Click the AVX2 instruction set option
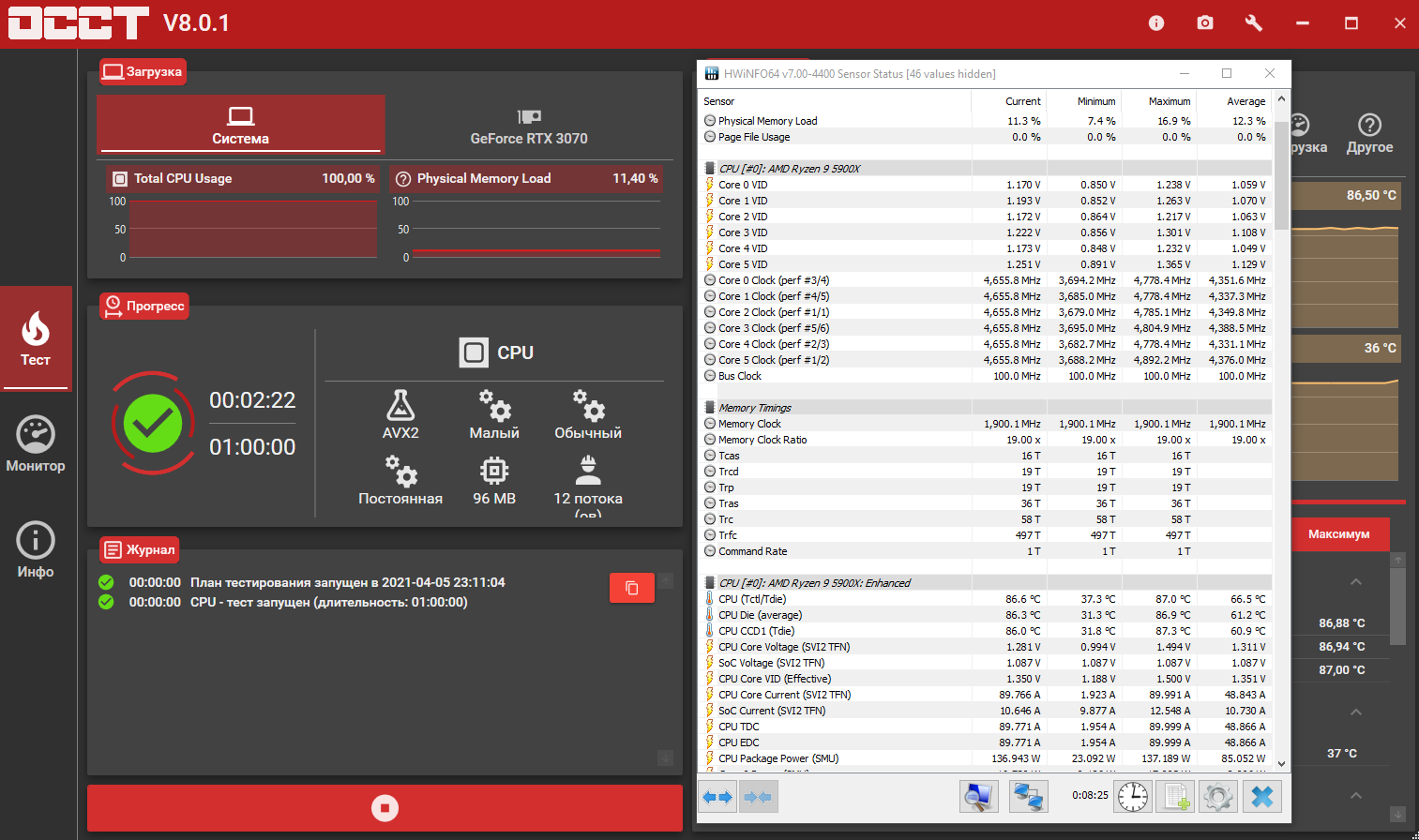The width and height of the screenshot is (1419, 840). coord(400,414)
